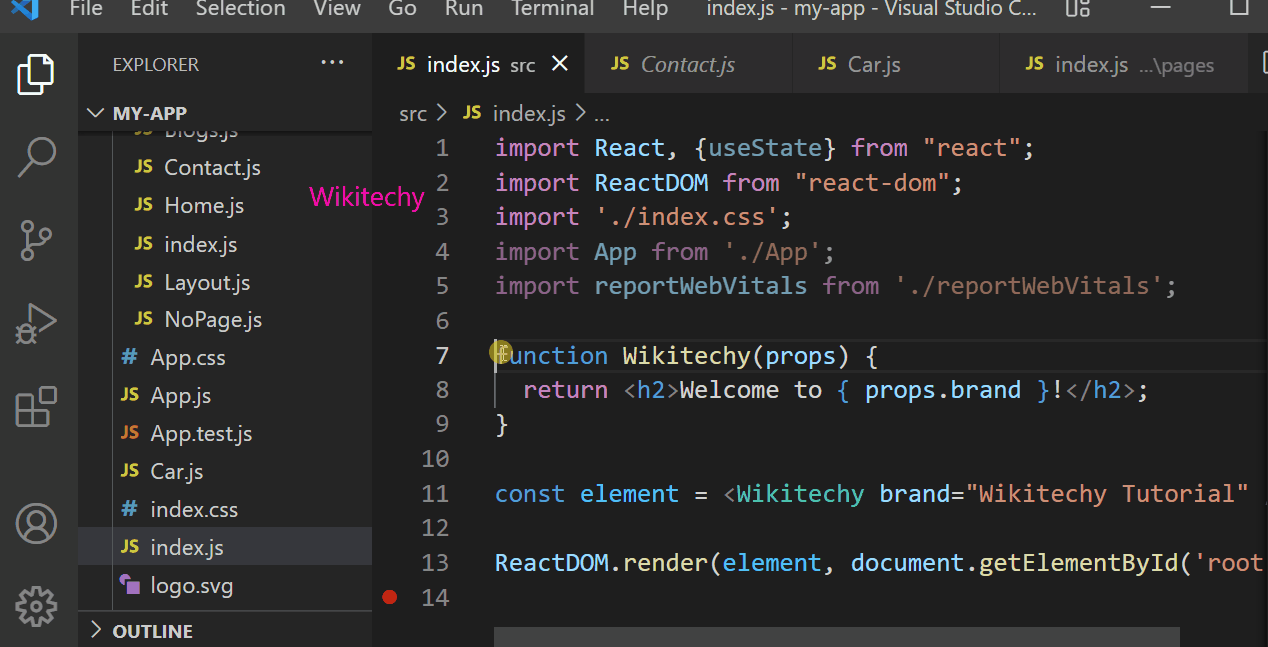Switch to the Car.js tab

(877, 63)
